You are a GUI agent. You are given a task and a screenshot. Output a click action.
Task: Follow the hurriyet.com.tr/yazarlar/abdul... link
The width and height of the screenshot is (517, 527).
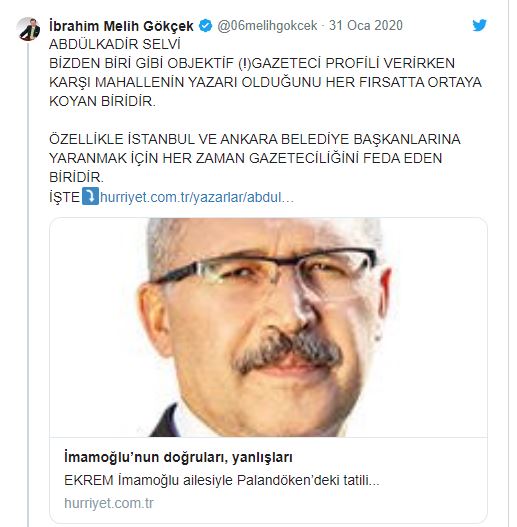coord(197,197)
